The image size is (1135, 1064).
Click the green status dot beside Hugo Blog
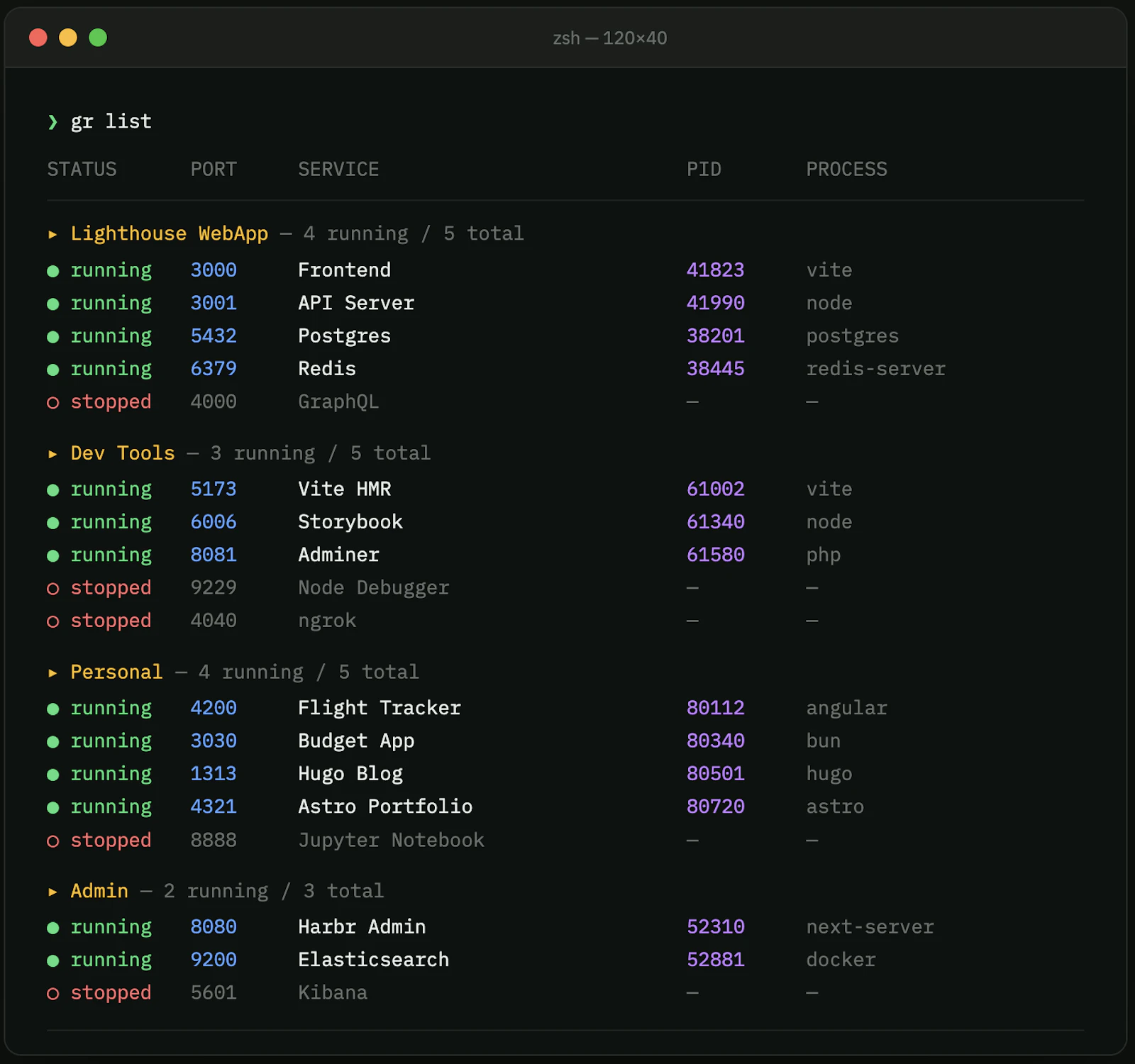tap(52, 775)
